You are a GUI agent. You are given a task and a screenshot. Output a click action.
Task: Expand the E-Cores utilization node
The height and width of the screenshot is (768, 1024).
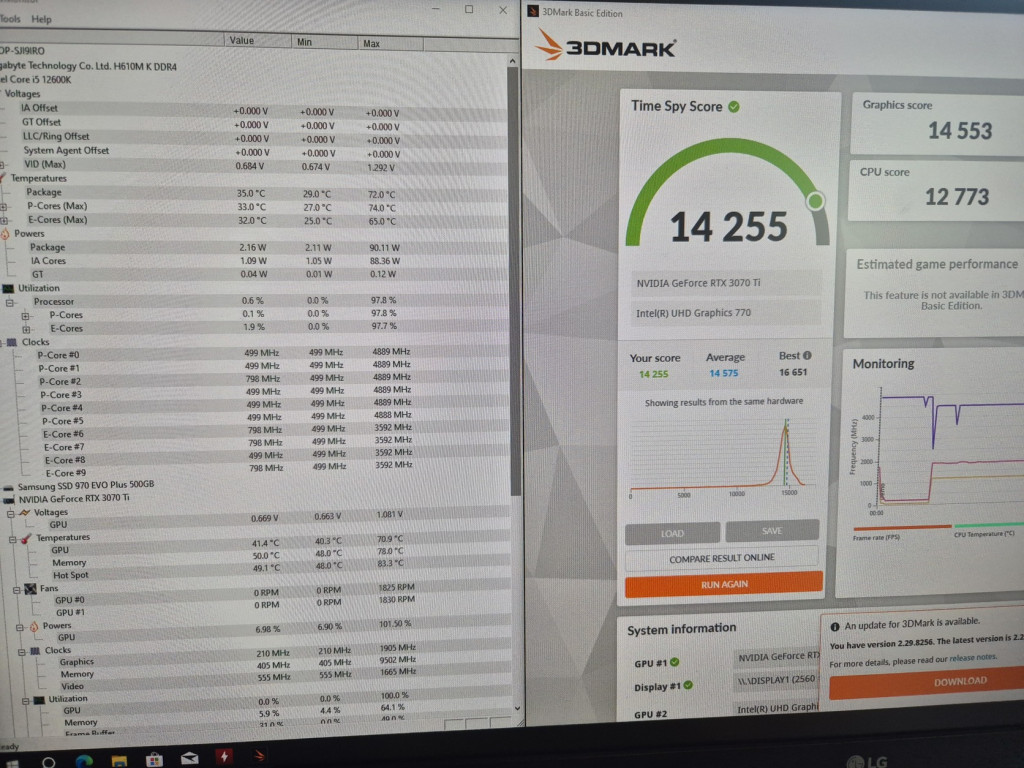point(26,329)
